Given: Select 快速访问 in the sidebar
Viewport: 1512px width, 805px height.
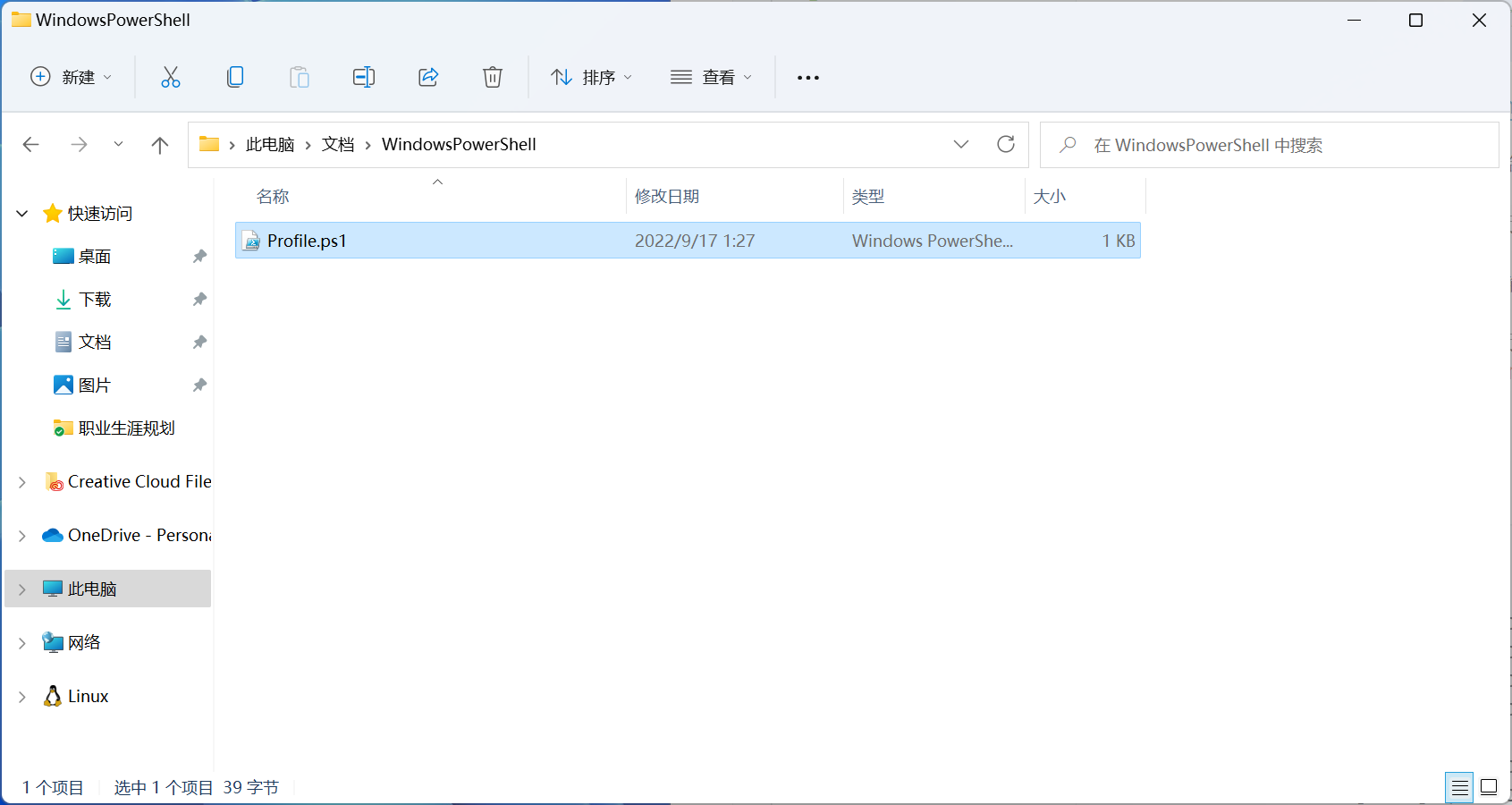Looking at the screenshot, I should [100, 214].
